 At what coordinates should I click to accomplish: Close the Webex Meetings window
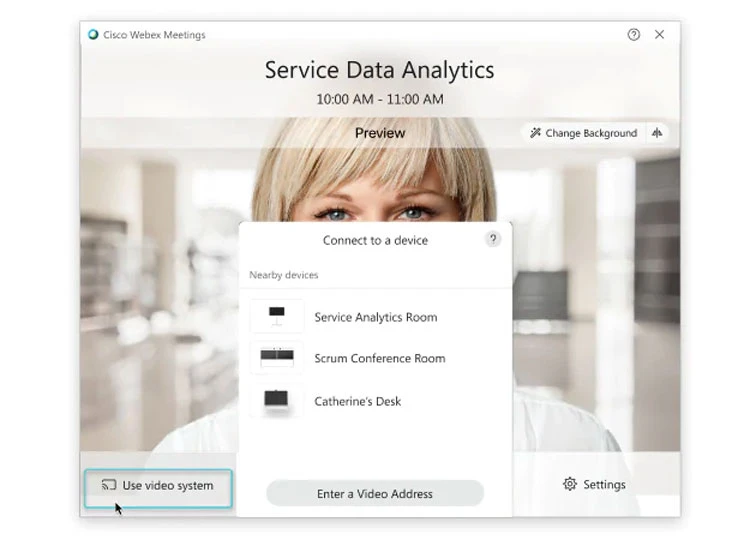click(x=659, y=34)
